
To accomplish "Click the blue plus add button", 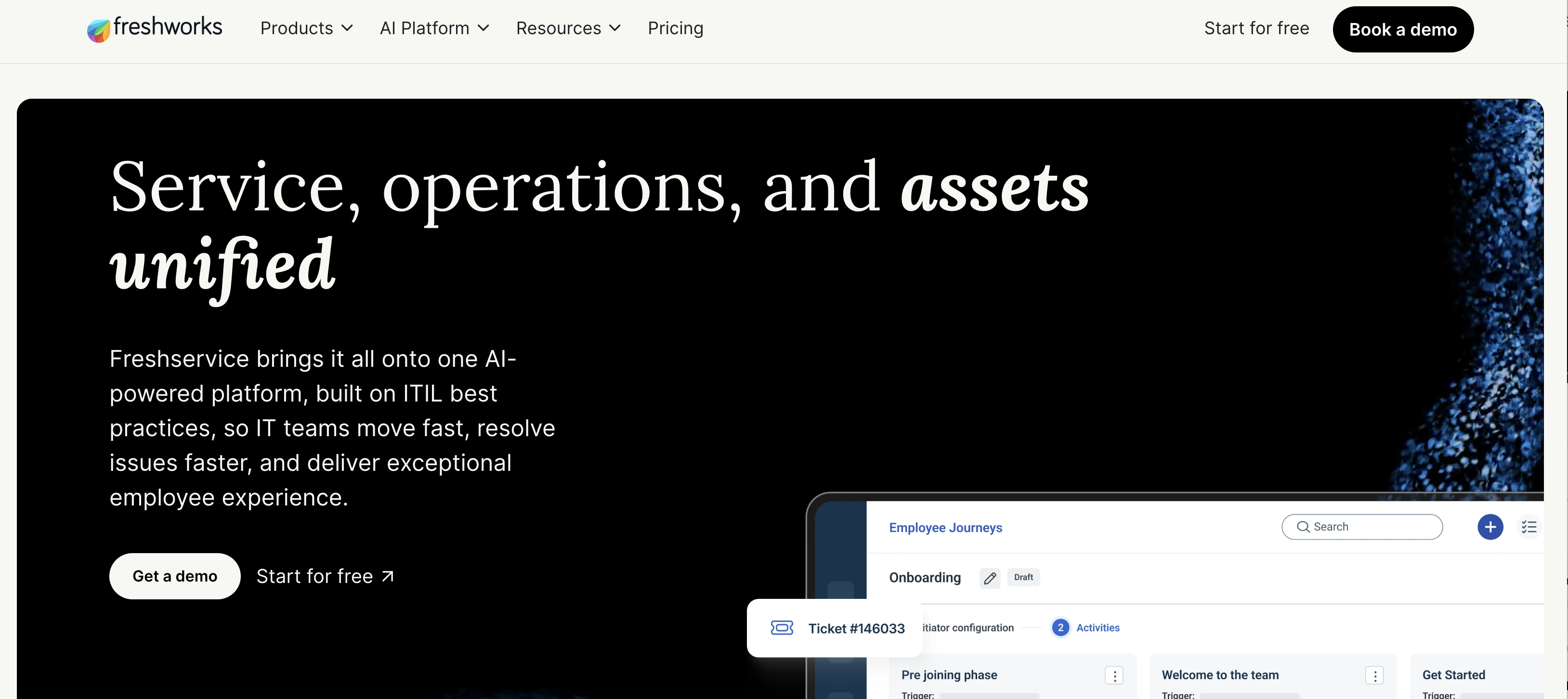I will click(1490, 527).
